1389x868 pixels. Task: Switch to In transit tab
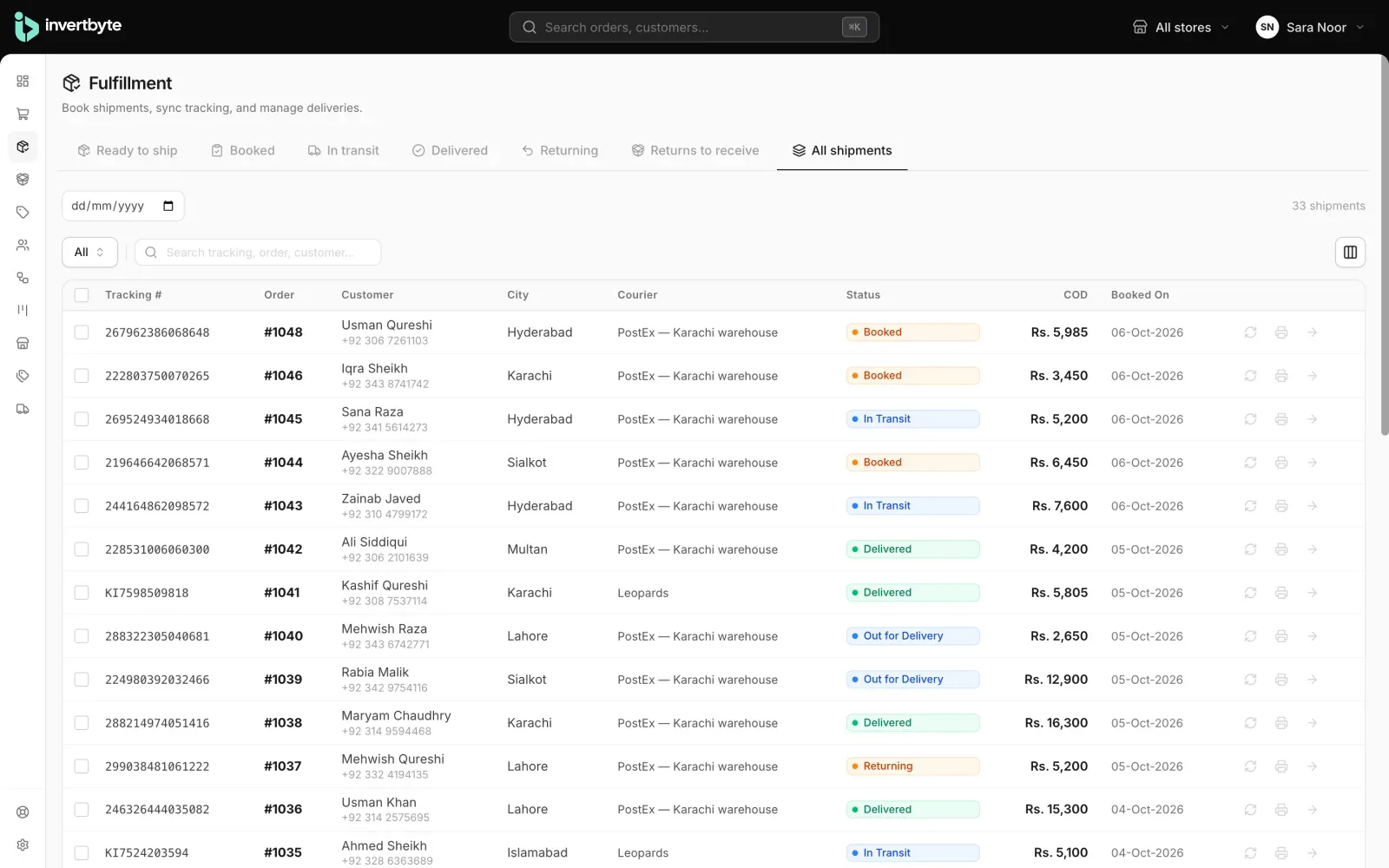344,150
